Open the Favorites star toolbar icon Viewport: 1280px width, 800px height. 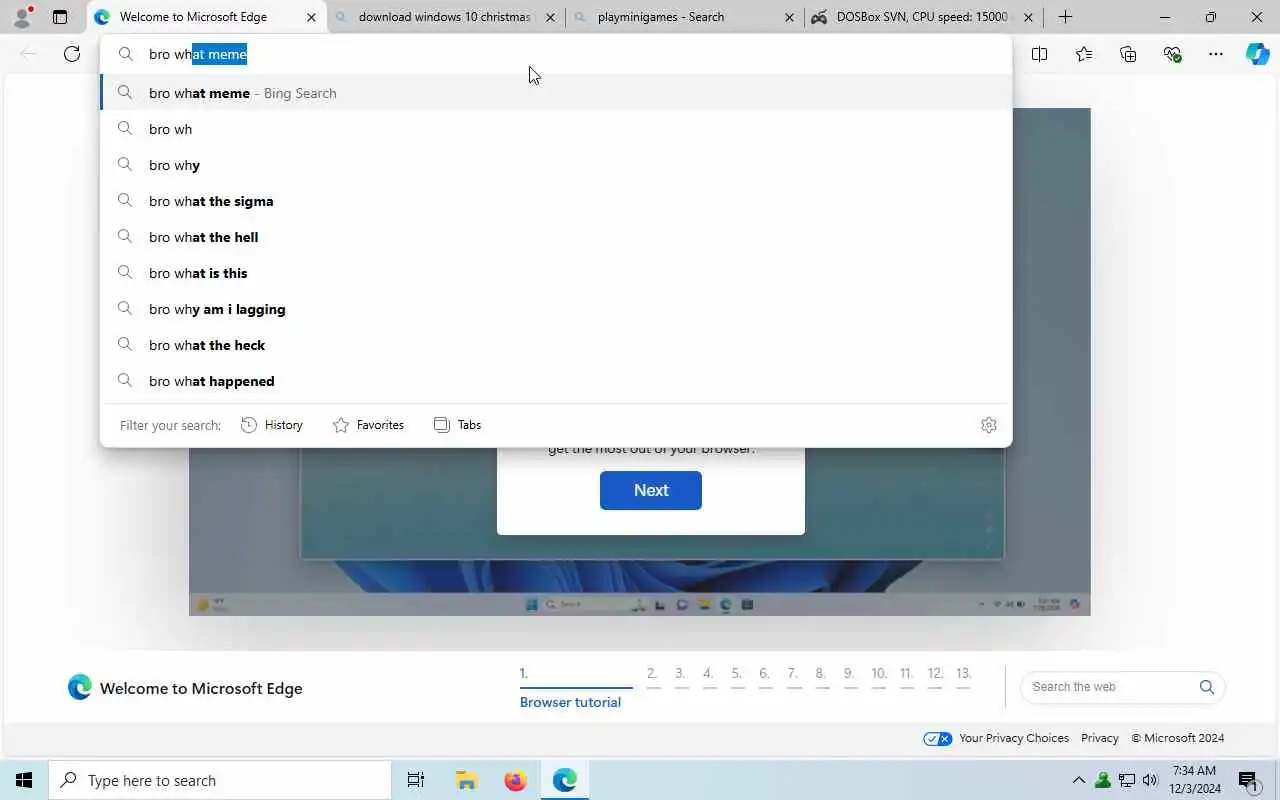[1084, 54]
